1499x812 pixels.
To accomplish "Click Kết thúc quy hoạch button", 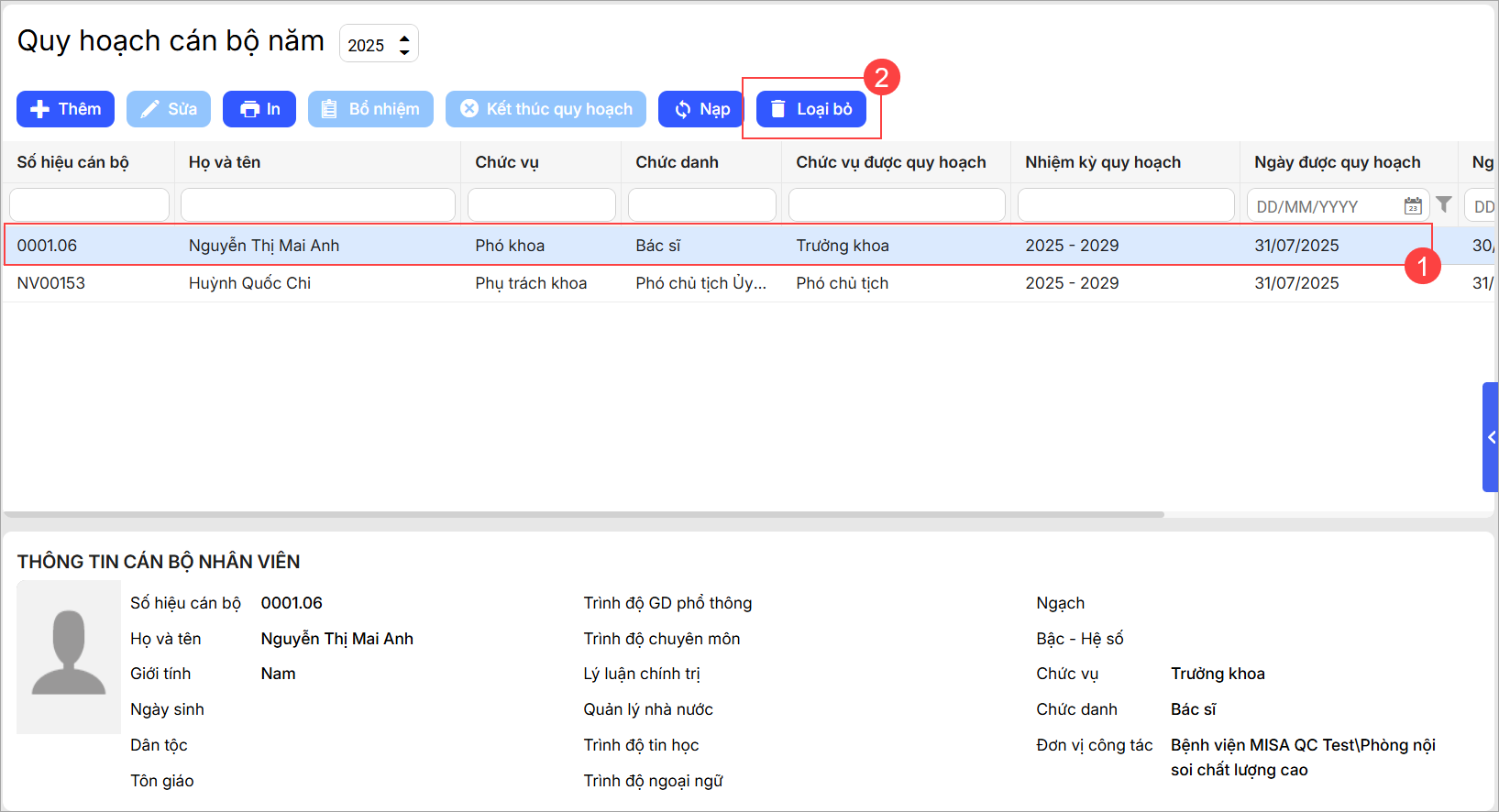I will [x=546, y=109].
